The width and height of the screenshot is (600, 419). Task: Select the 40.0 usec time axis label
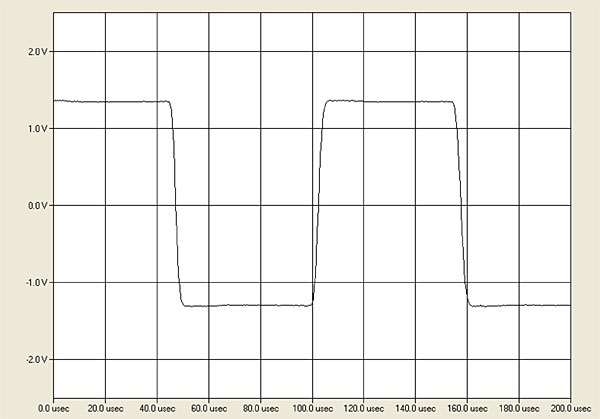coord(159,408)
